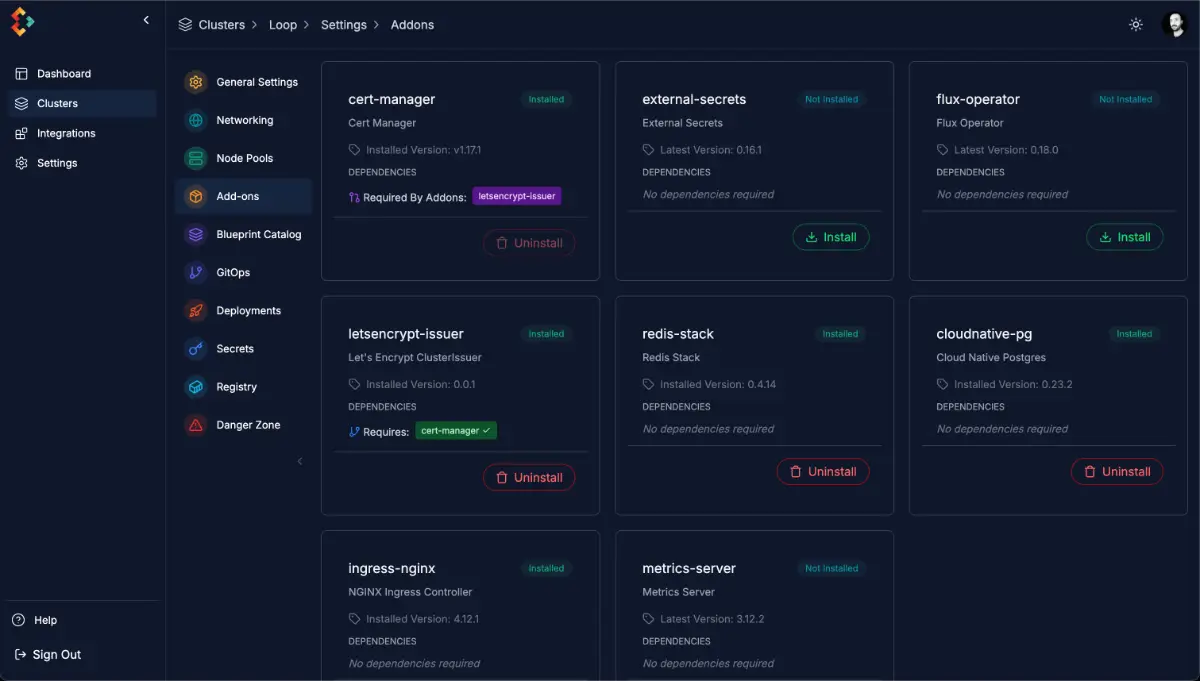Viewport: 1200px width, 681px height.
Task: Click Latest Version: 0.16.1 text
Action: (x=711, y=150)
